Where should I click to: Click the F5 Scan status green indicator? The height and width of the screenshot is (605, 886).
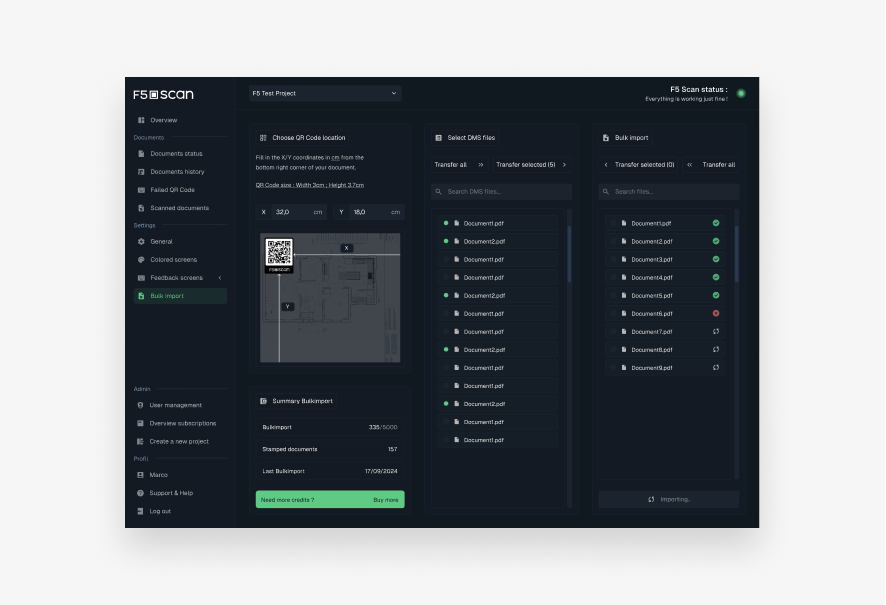pos(740,91)
